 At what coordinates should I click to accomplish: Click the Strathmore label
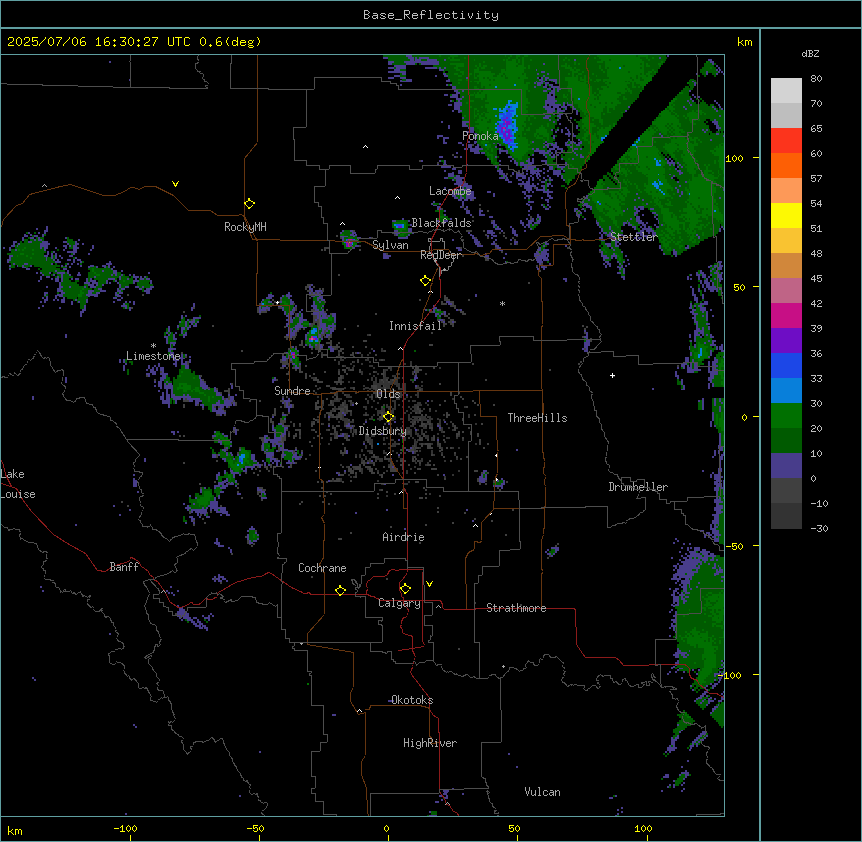pyautogui.click(x=516, y=608)
